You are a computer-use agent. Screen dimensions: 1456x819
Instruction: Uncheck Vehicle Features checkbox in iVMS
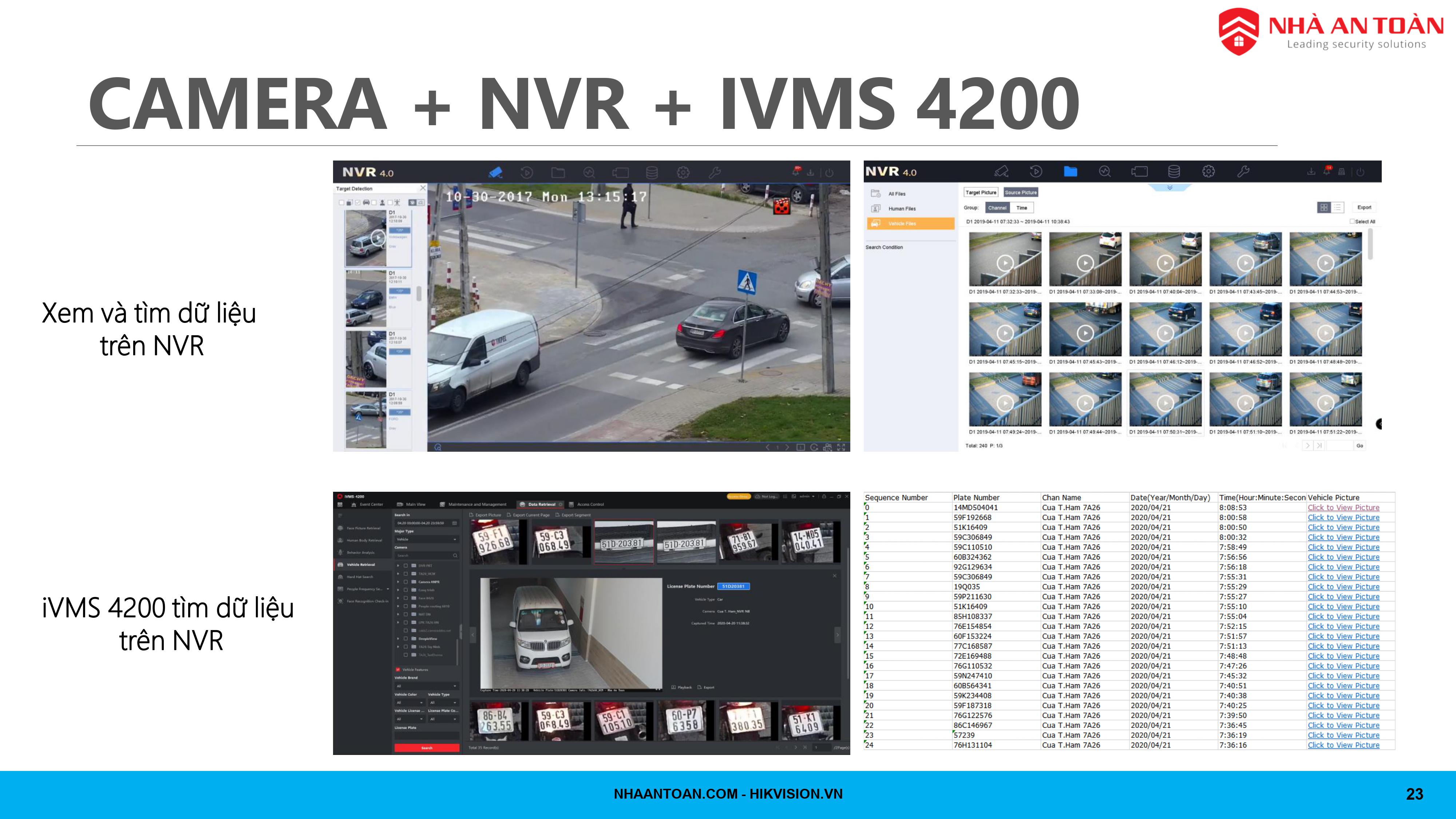pos(398,669)
